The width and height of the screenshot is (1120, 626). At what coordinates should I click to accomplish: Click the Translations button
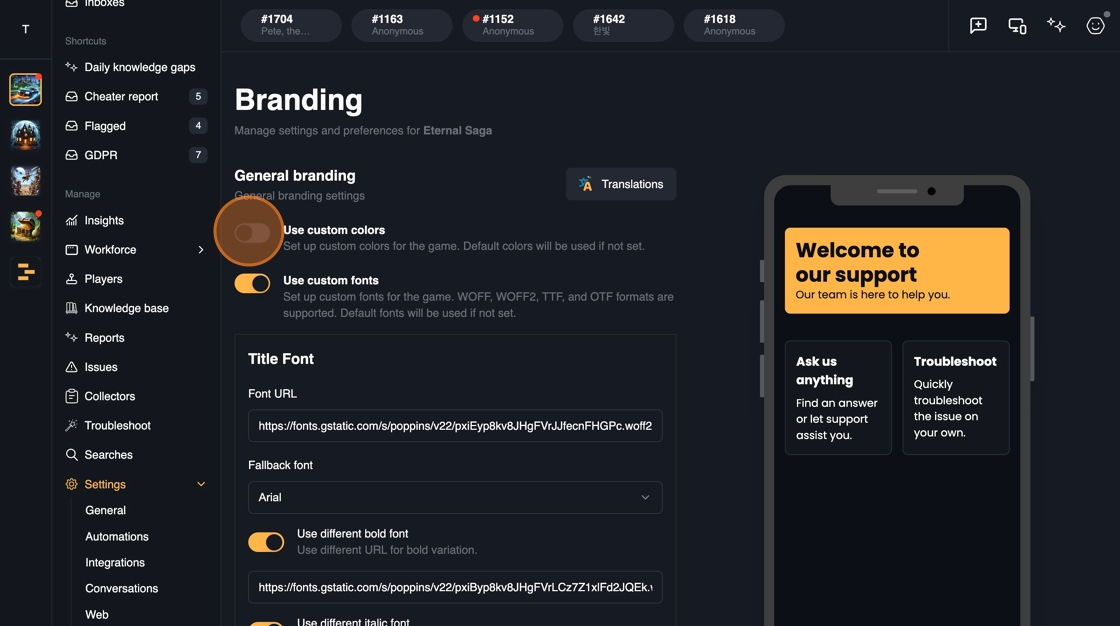pyautogui.click(x=621, y=184)
